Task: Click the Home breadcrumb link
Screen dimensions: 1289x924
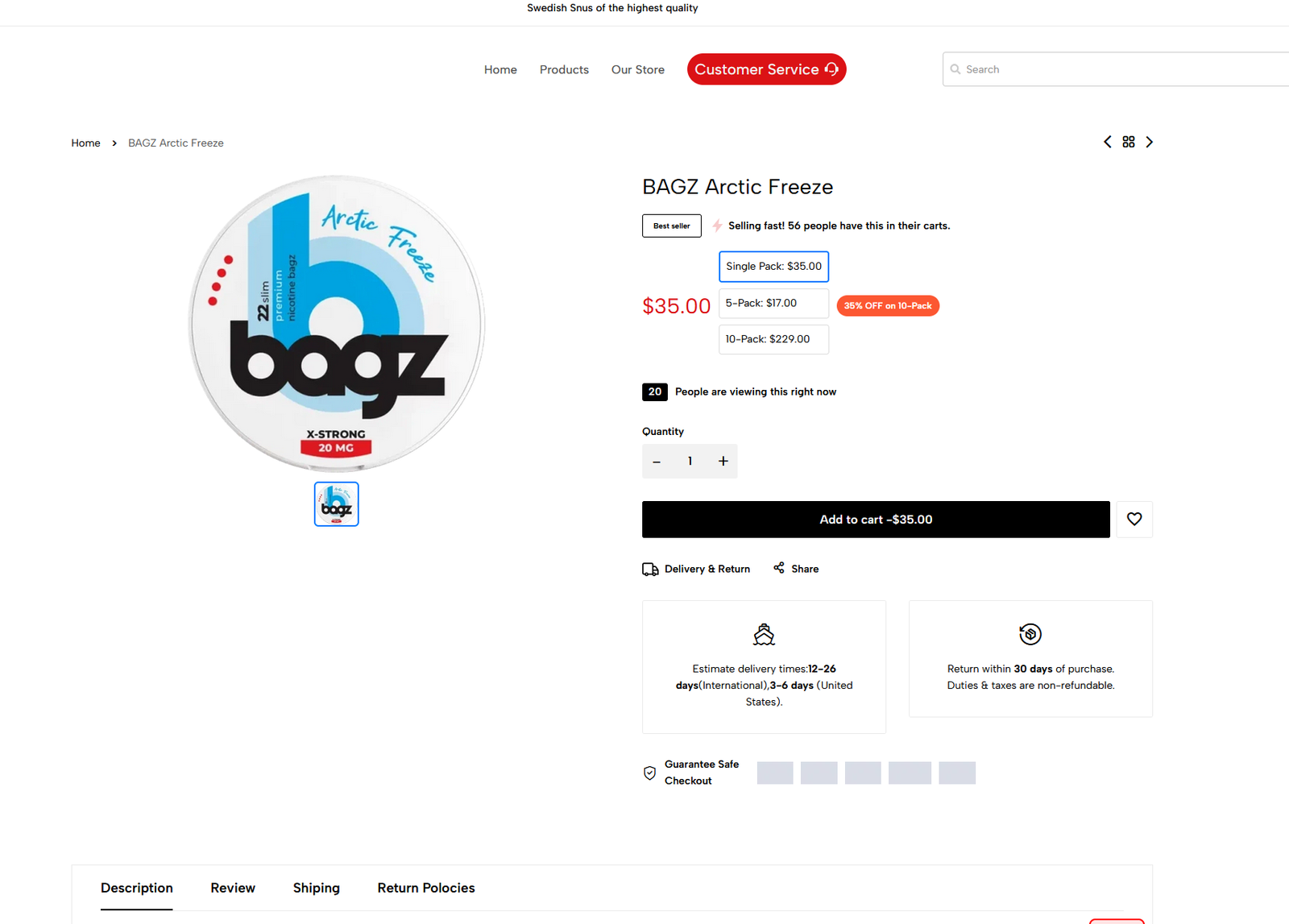Action: (x=85, y=143)
